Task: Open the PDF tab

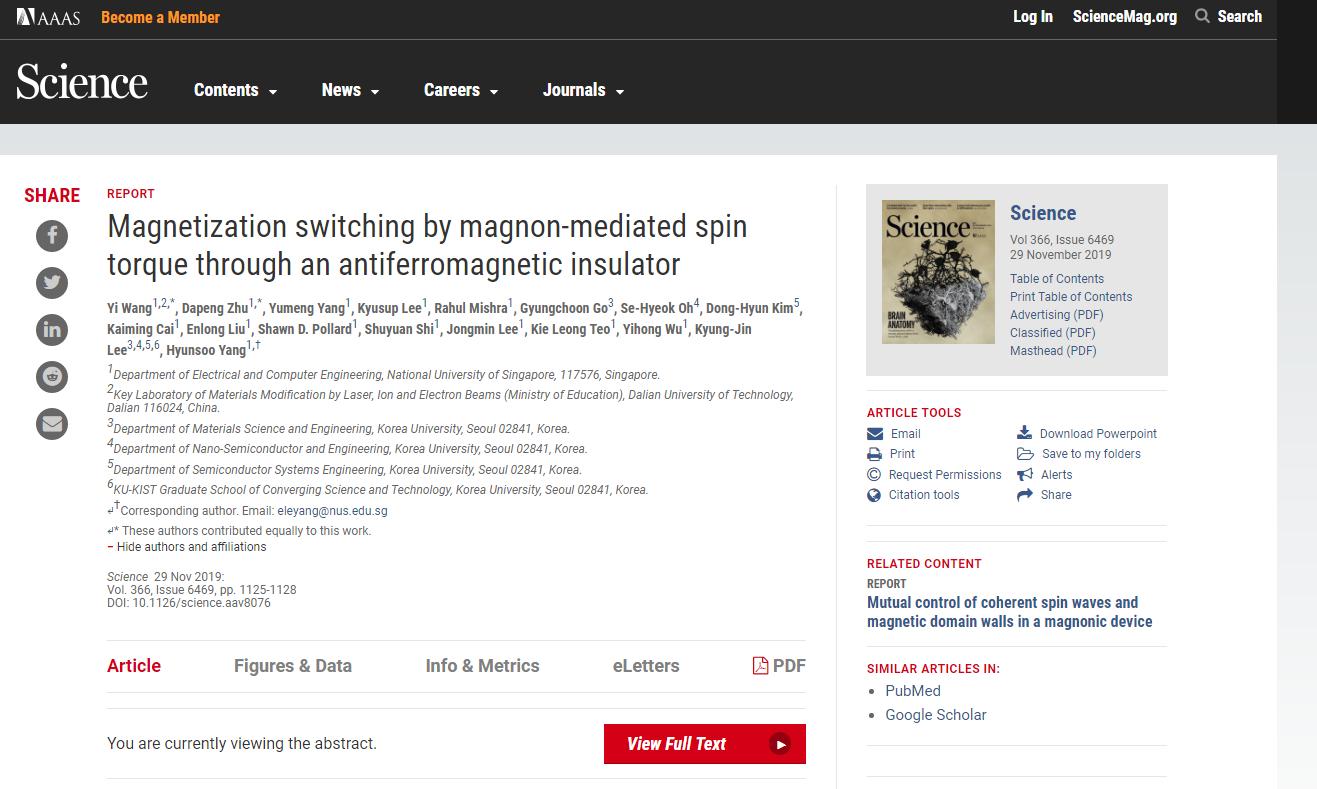Action: (779, 666)
